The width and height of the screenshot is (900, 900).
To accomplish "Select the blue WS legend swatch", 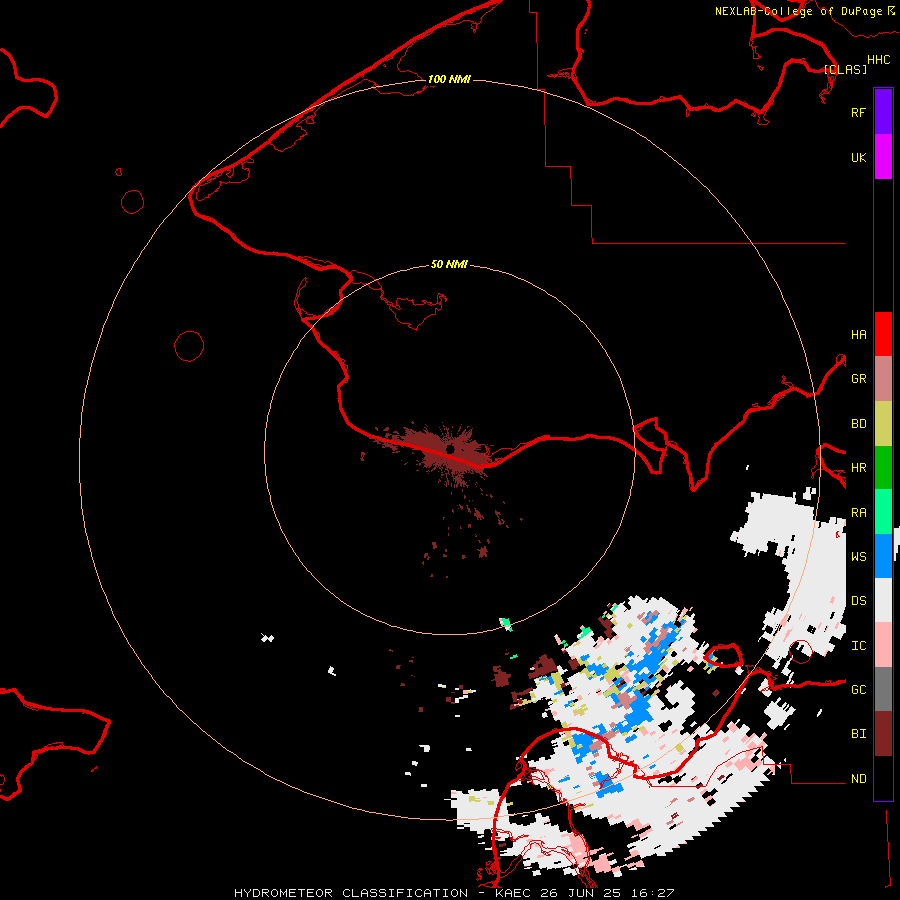I will click(883, 556).
